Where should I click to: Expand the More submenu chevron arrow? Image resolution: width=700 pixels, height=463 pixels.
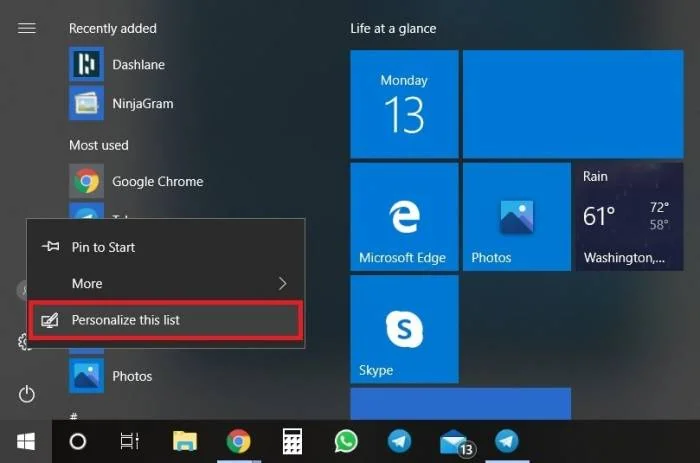(283, 284)
